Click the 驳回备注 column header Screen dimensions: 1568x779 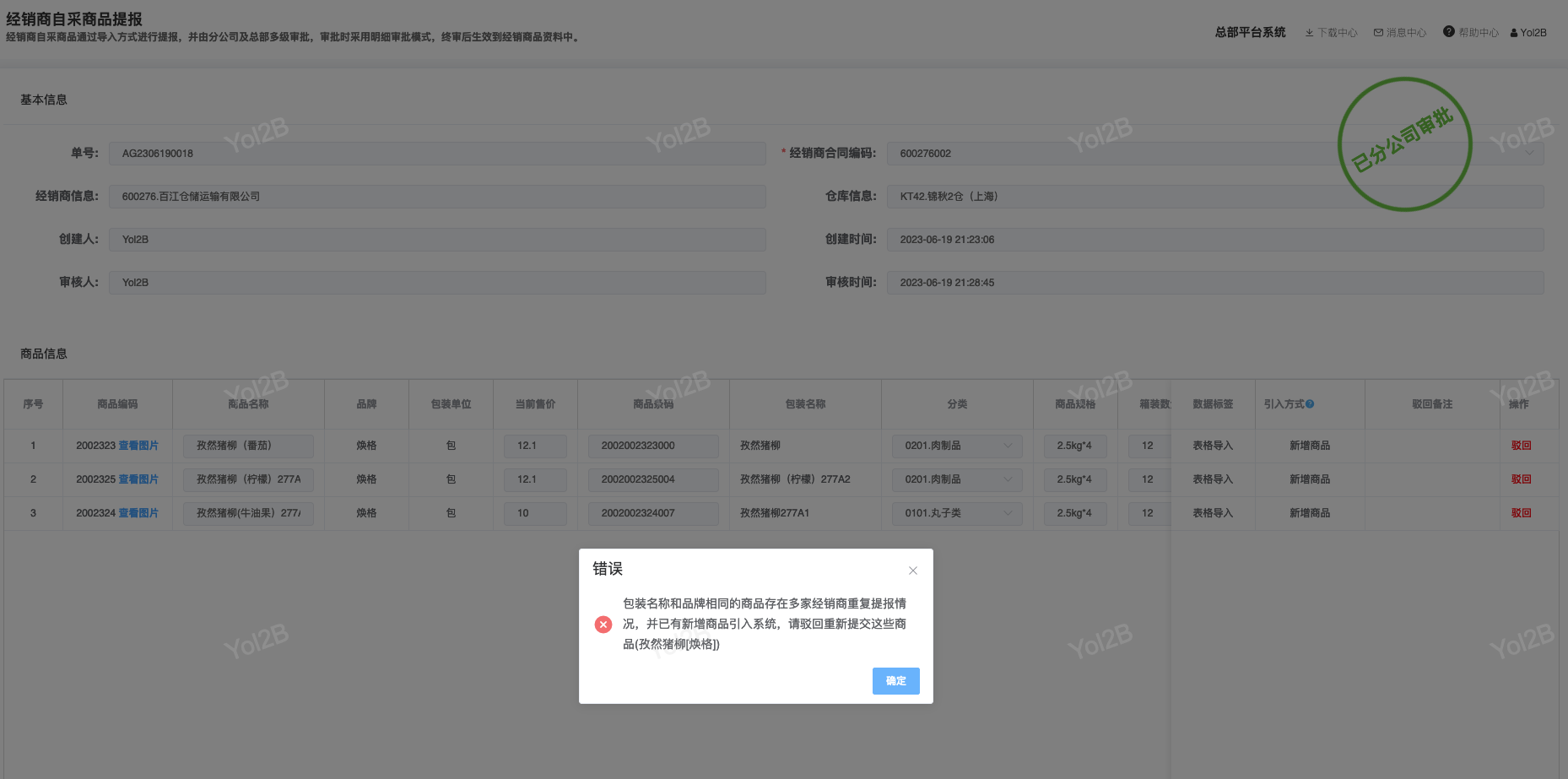(x=1432, y=404)
